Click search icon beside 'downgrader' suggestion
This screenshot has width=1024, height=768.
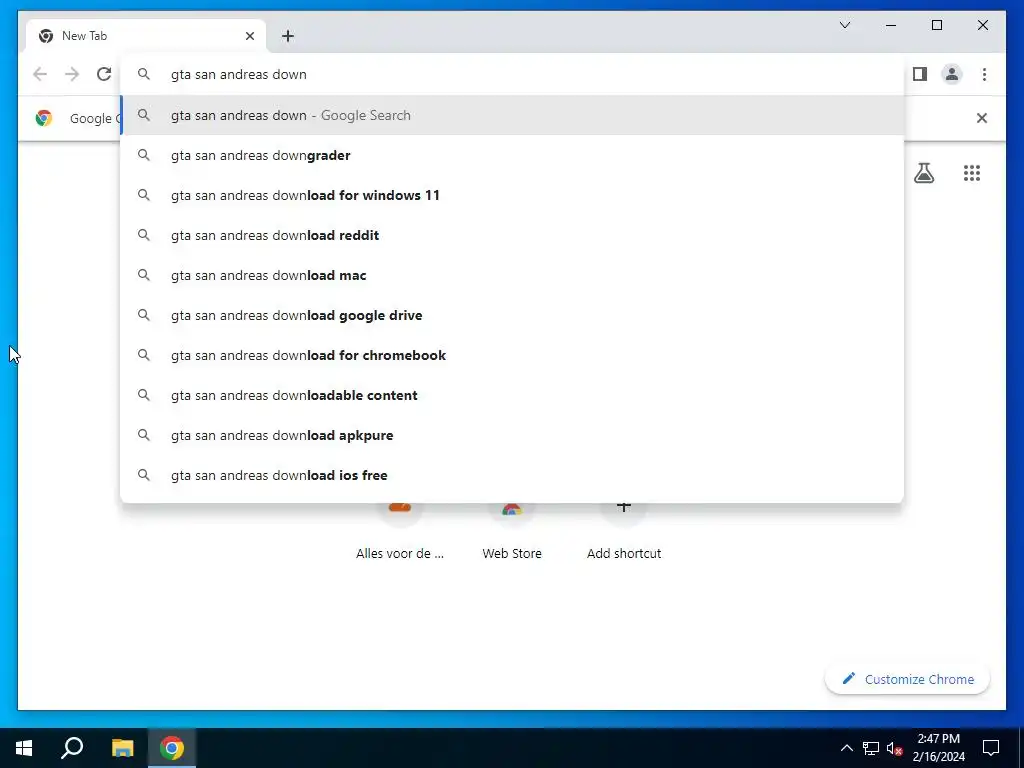144,155
